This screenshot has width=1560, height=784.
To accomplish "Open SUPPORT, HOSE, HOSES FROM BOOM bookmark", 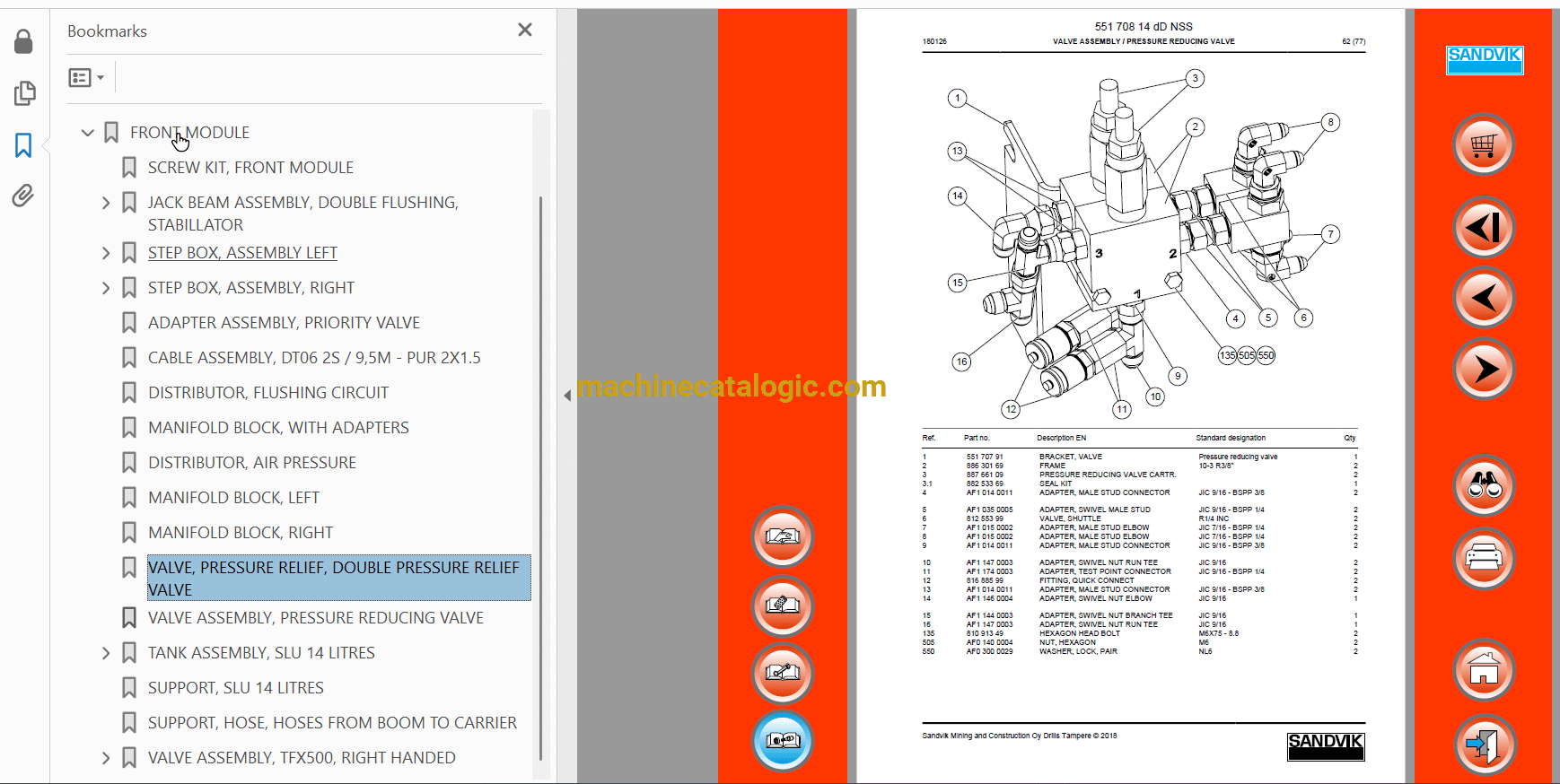I will pyautogui.click(x=332, y=723).
